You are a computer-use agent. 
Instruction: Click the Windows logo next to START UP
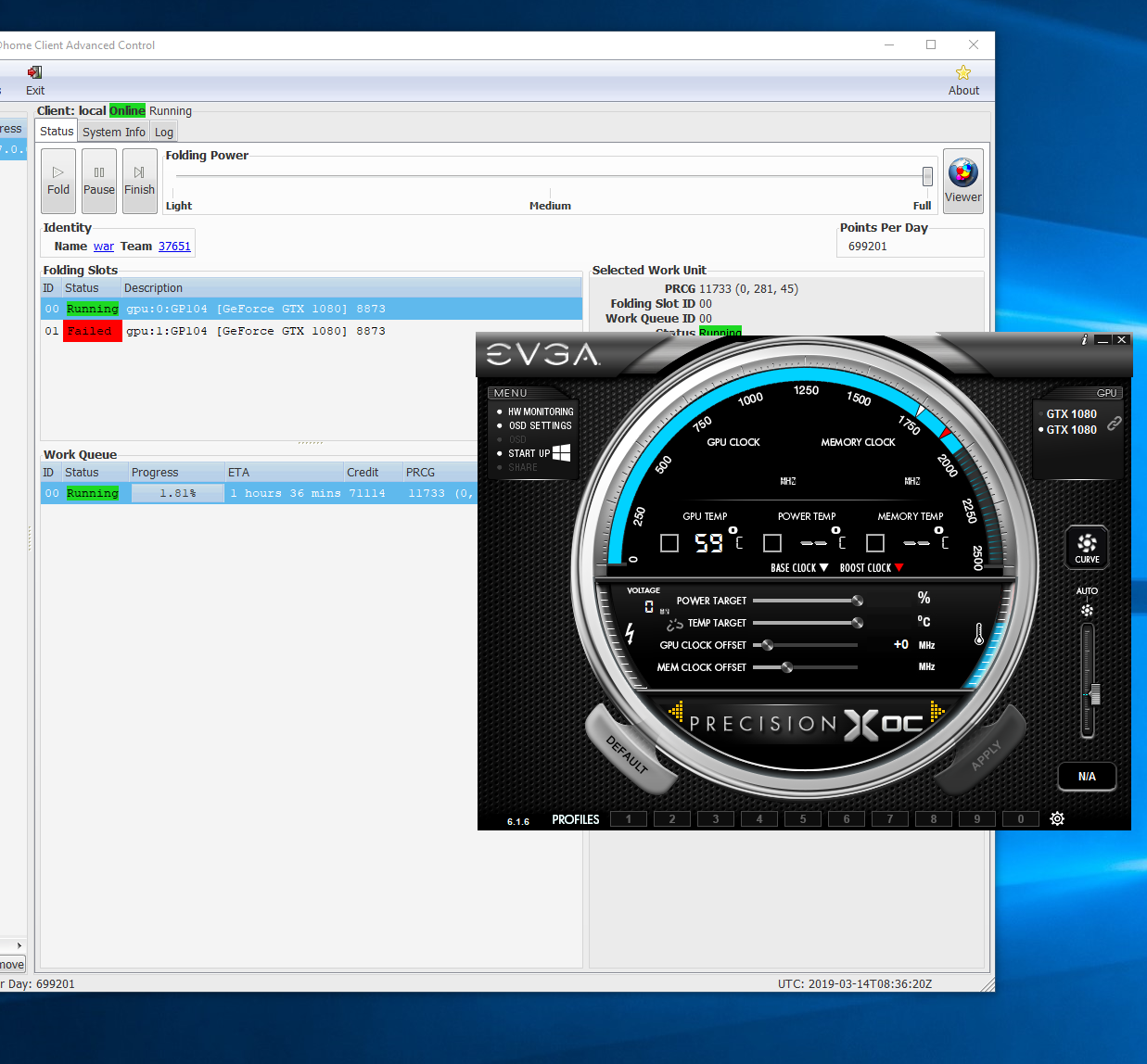tap(562, 452)
